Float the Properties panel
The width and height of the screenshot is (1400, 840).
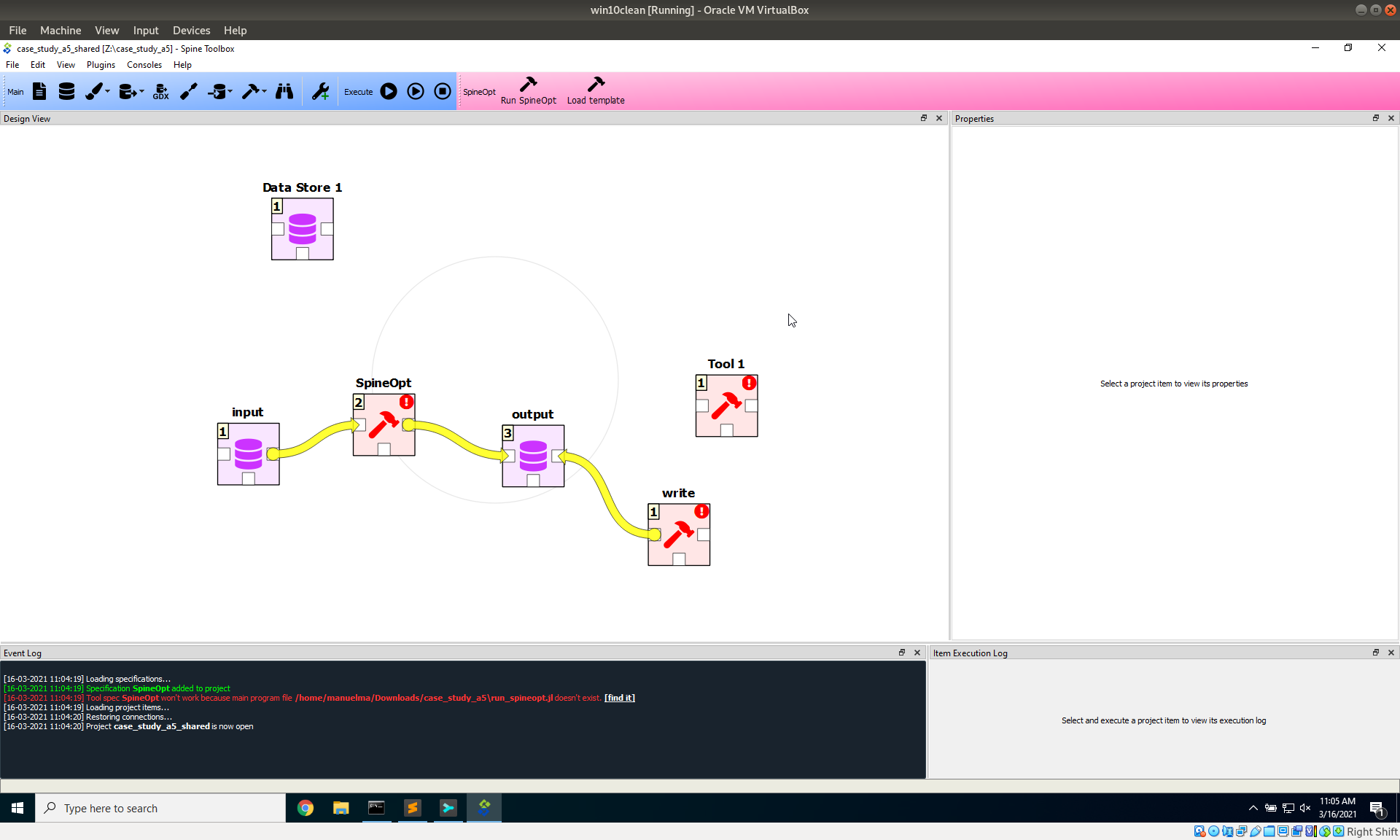tap(1375, 117)
